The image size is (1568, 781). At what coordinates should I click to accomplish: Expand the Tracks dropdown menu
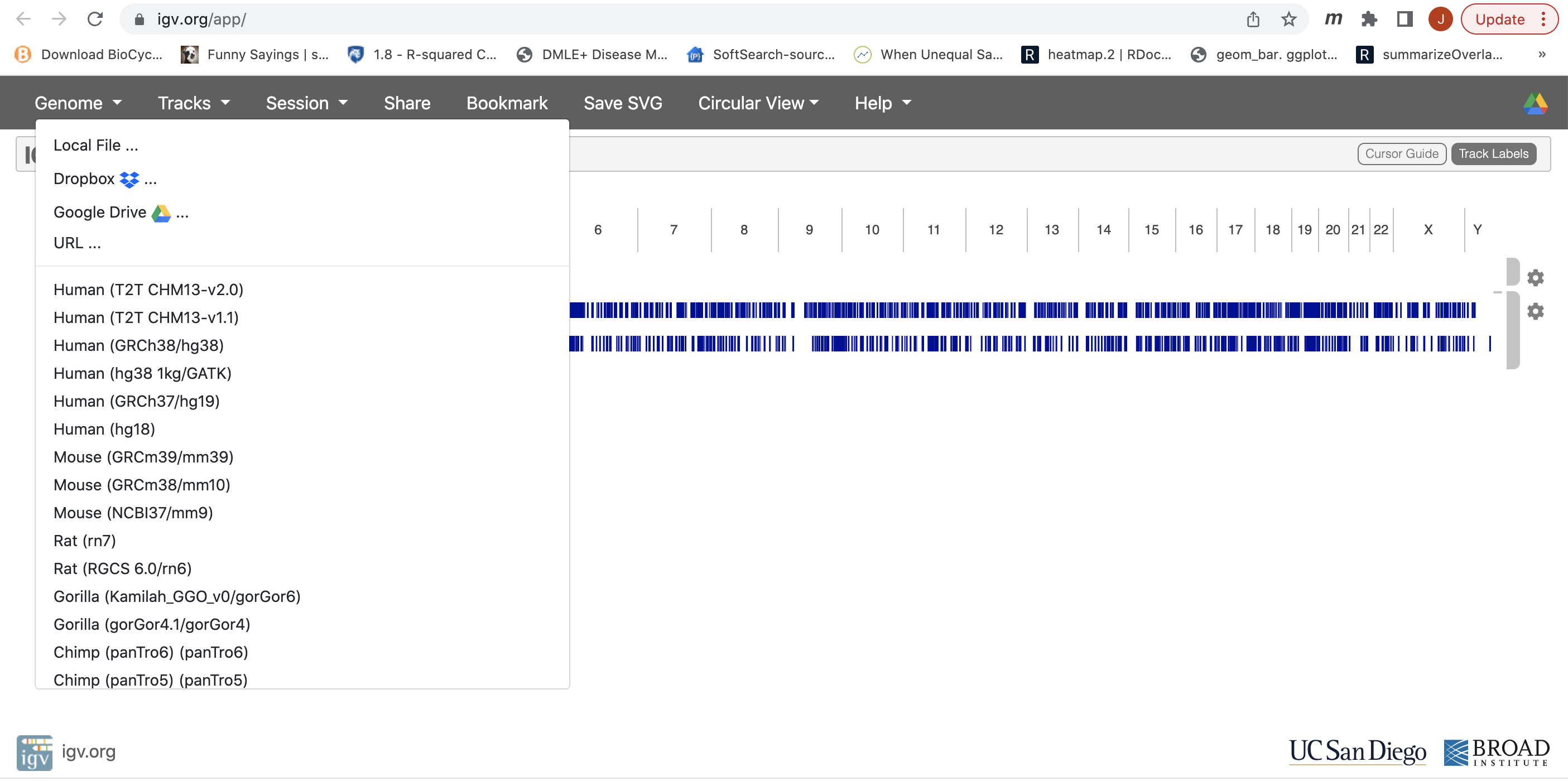[194, 104]
